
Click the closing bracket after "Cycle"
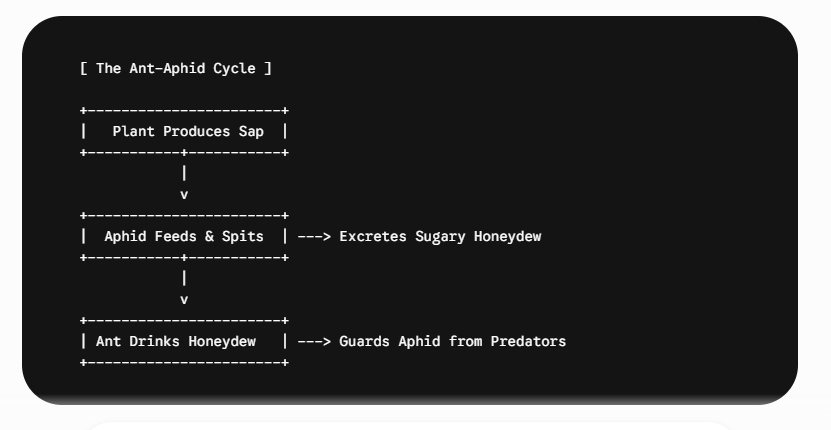268,68
